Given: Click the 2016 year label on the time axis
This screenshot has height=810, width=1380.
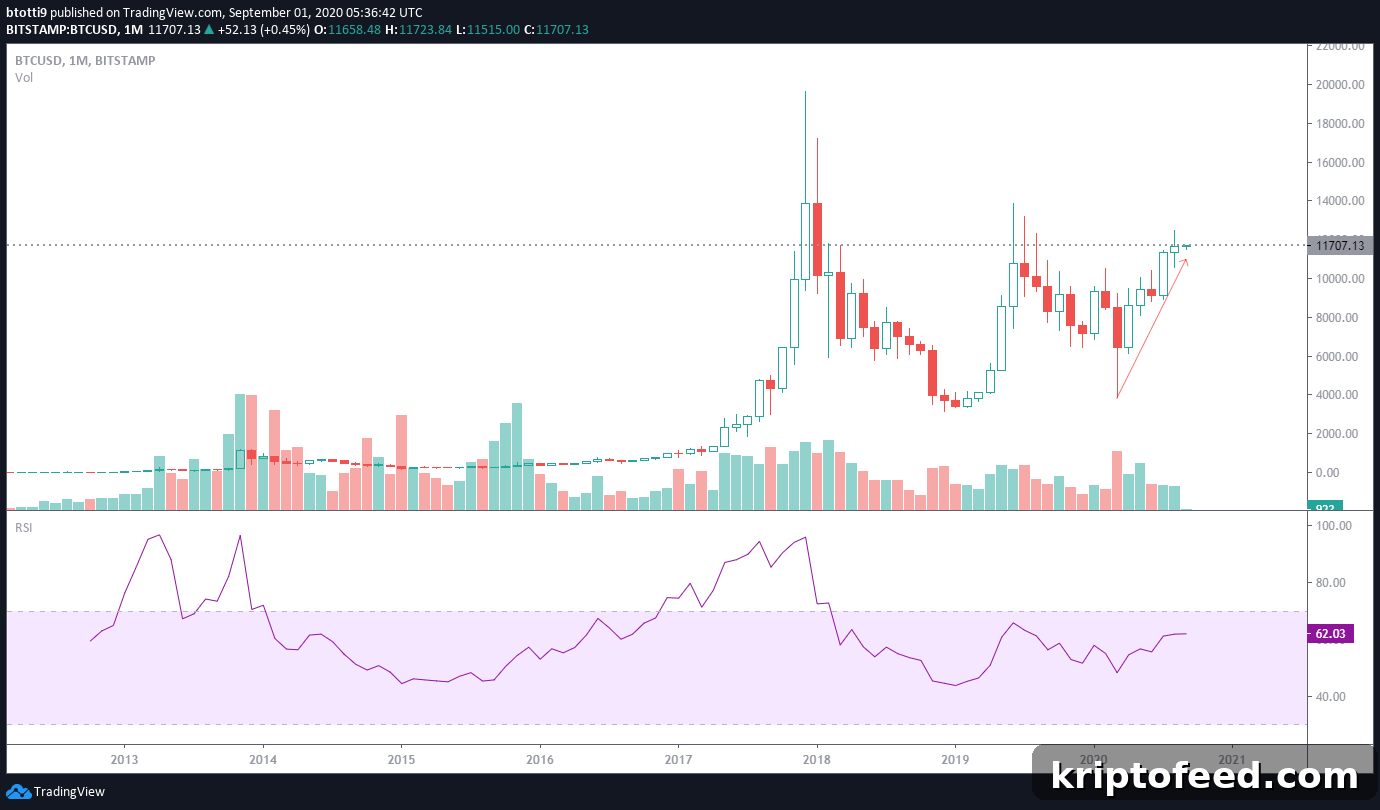Looking at the screenshot, I should click(539, 758).
